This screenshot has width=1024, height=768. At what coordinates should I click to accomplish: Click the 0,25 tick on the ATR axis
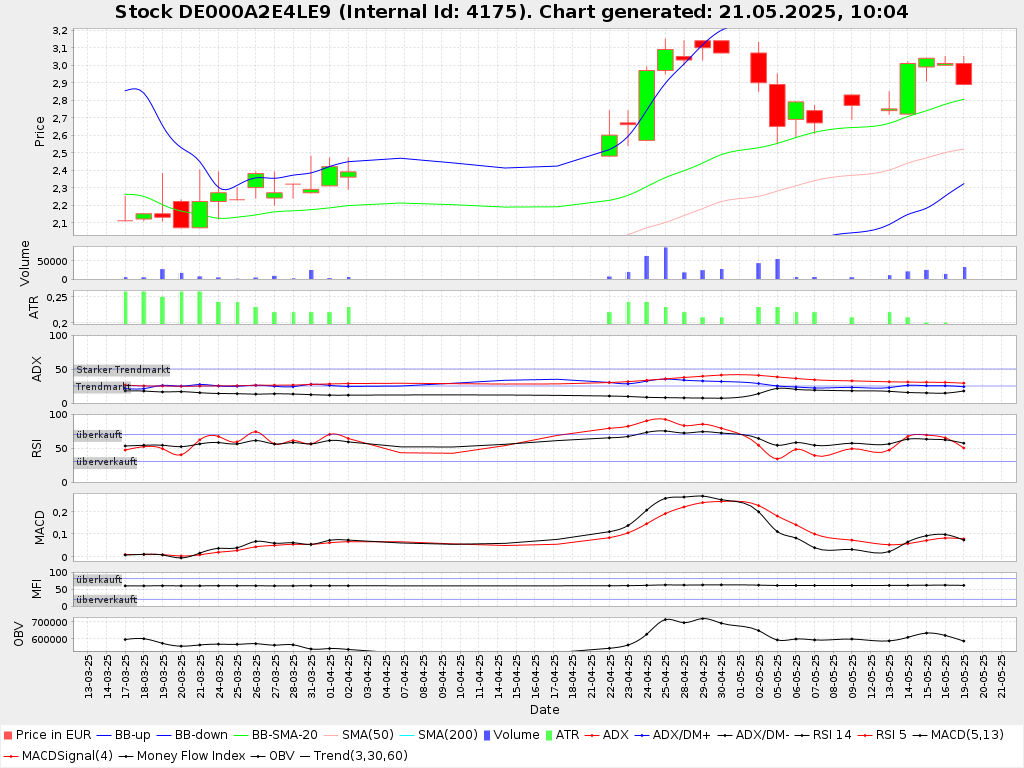pyautogui.click(x=57, y=297)
